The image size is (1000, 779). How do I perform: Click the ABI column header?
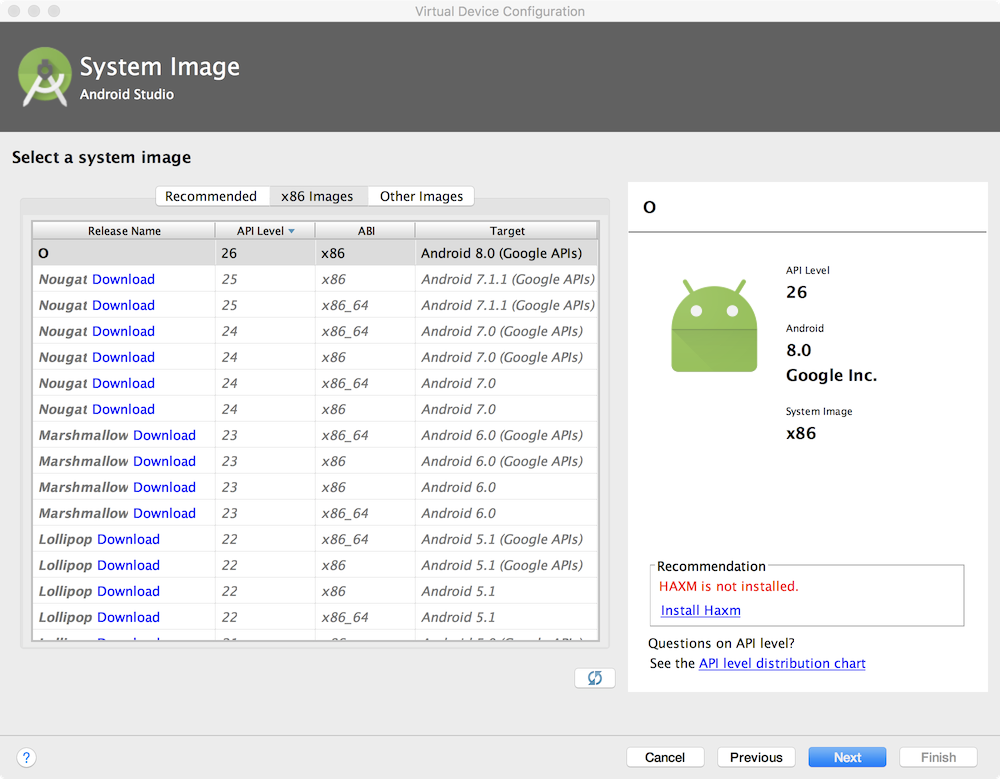(x=366, y=231)
